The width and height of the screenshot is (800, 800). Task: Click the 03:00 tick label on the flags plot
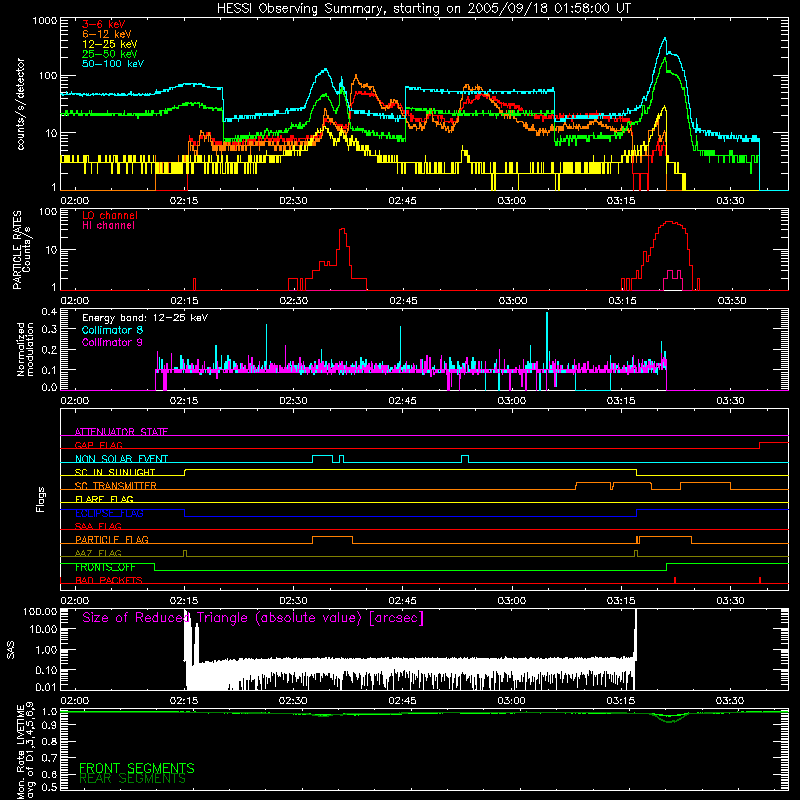[511, 601]
